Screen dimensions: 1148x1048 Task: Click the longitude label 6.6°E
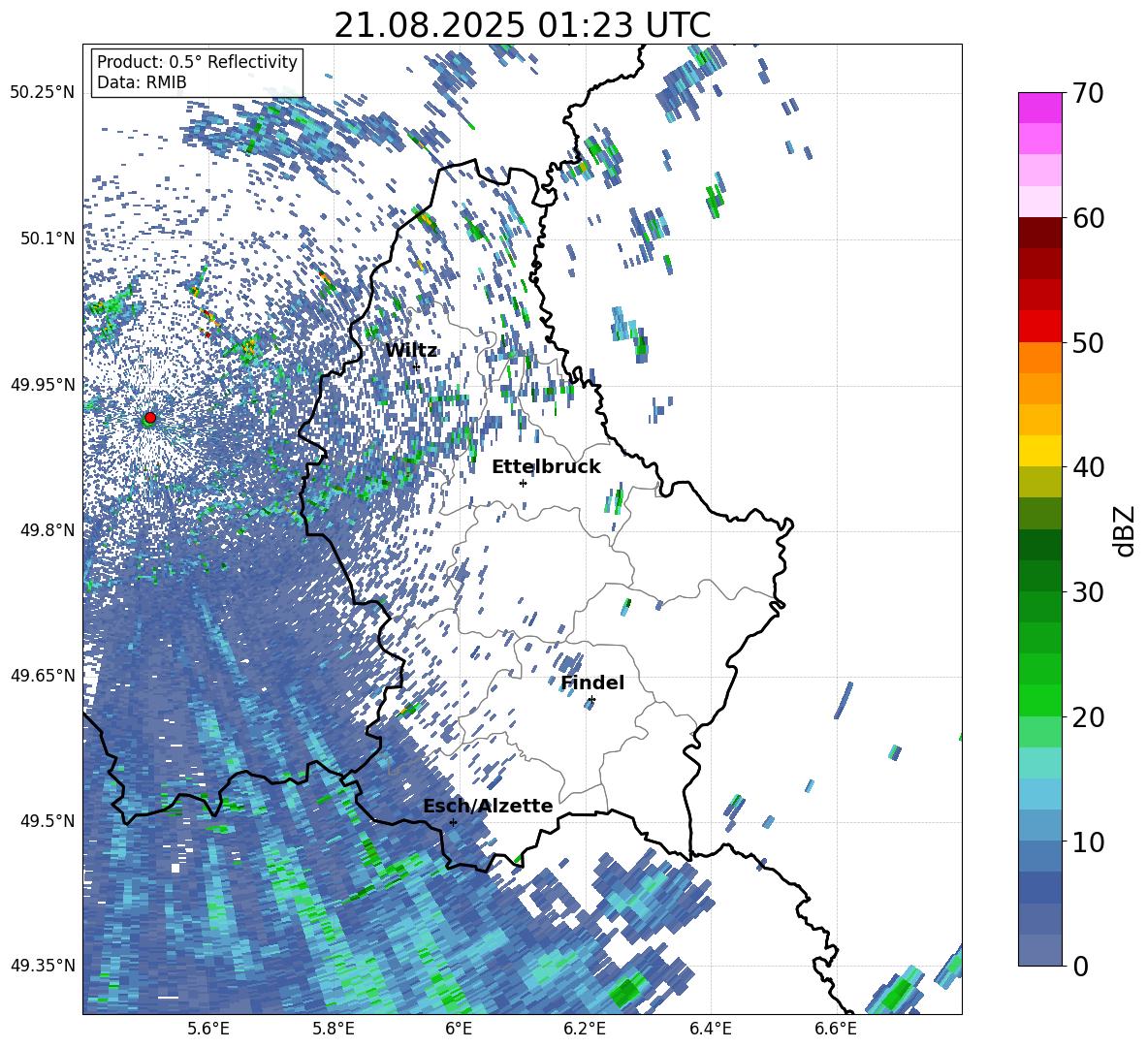click(836, 1029)
